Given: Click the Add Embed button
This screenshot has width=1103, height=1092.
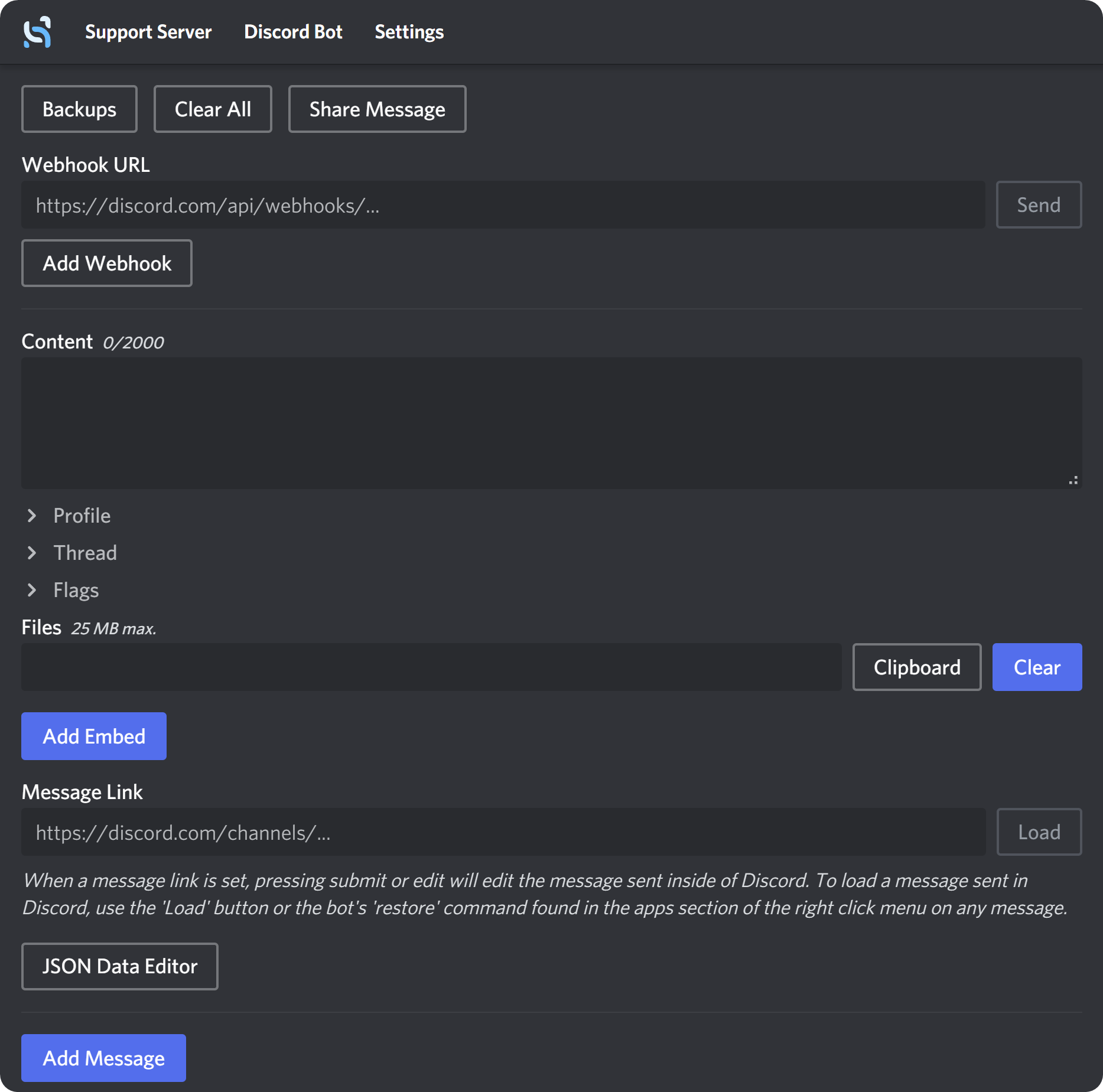Looking at the screenshot, I should coord(93,736).
